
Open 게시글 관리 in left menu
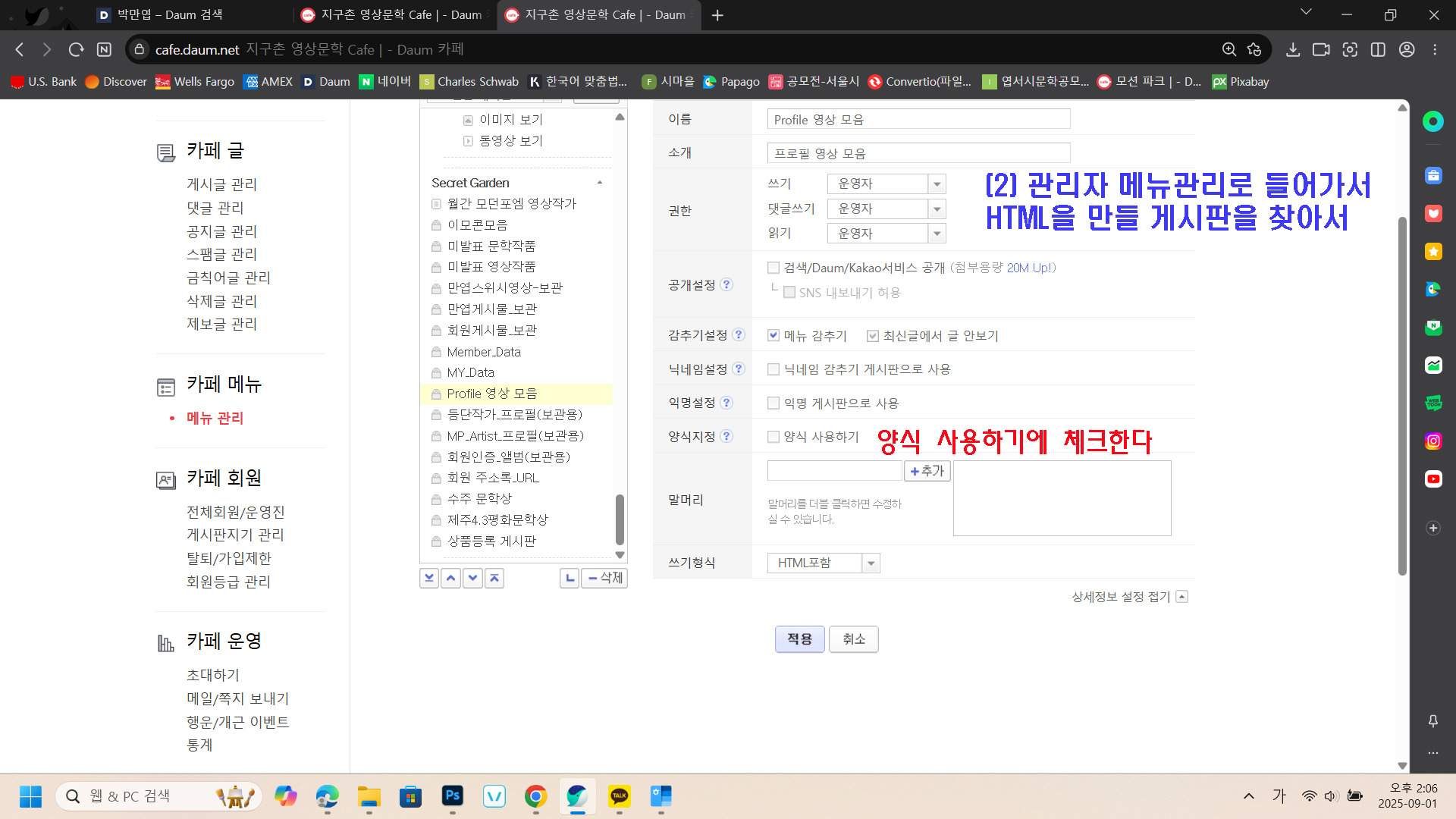click(221, 184)
